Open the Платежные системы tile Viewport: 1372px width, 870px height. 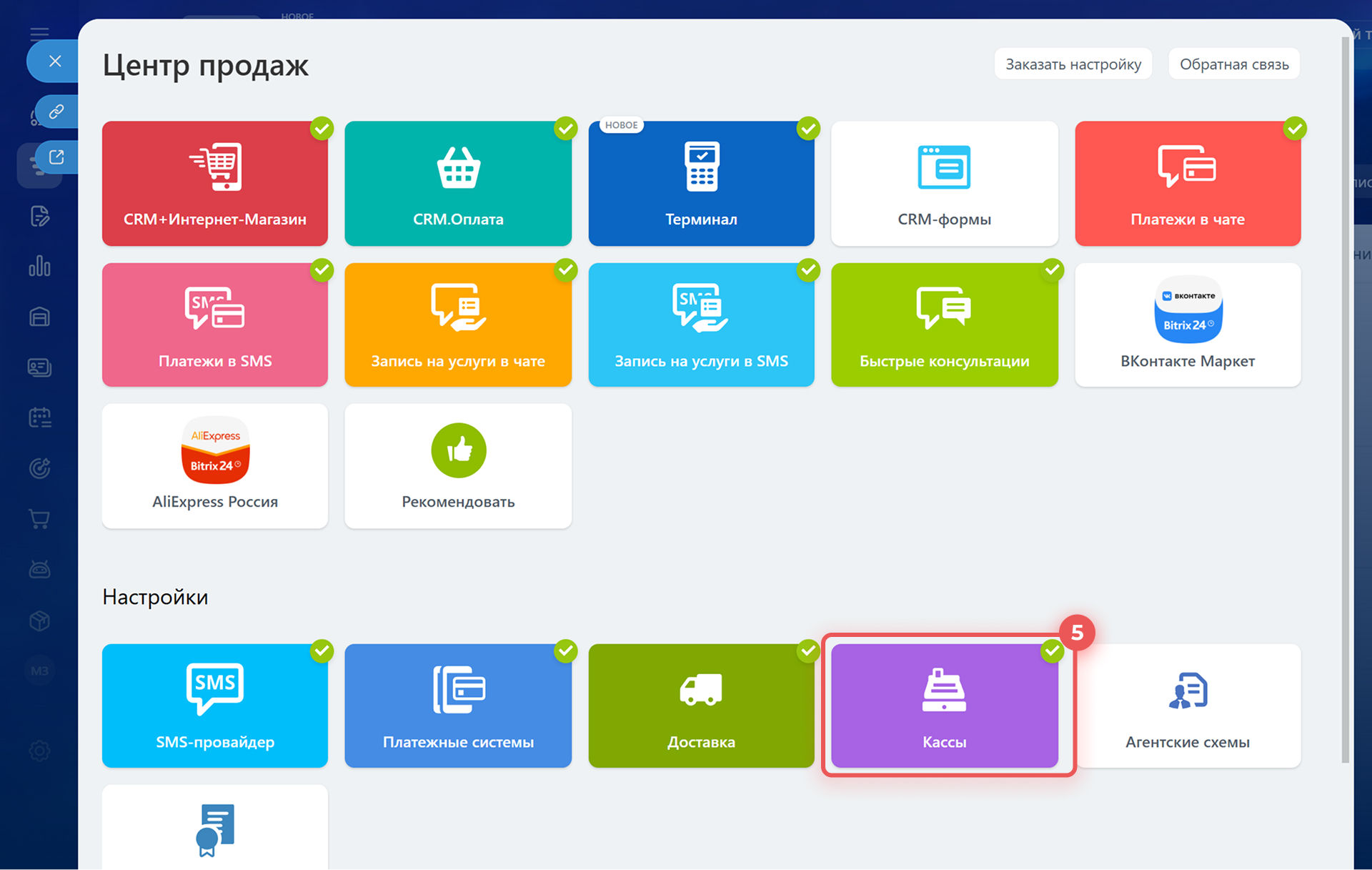458,706
